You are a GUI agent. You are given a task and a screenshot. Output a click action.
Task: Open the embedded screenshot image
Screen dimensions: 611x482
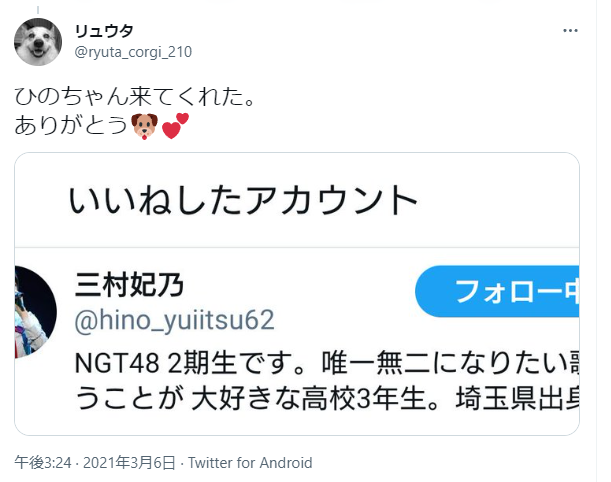297,294
